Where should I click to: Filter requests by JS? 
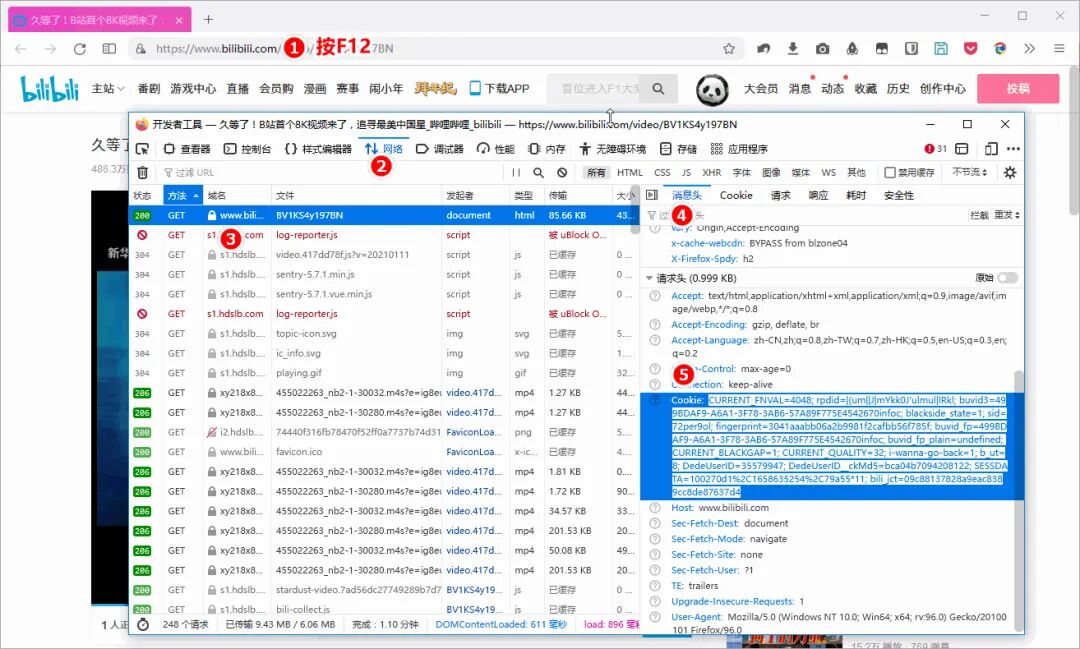point(686,172)
